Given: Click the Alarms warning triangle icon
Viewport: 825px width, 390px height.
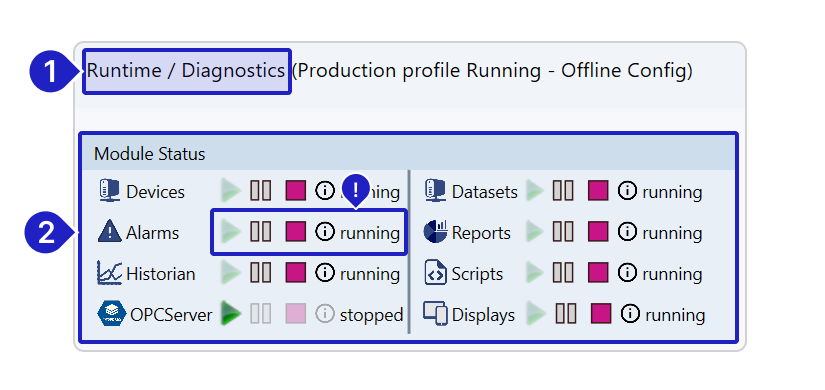Looking at the screenshot, I should [x=109, y=232].
